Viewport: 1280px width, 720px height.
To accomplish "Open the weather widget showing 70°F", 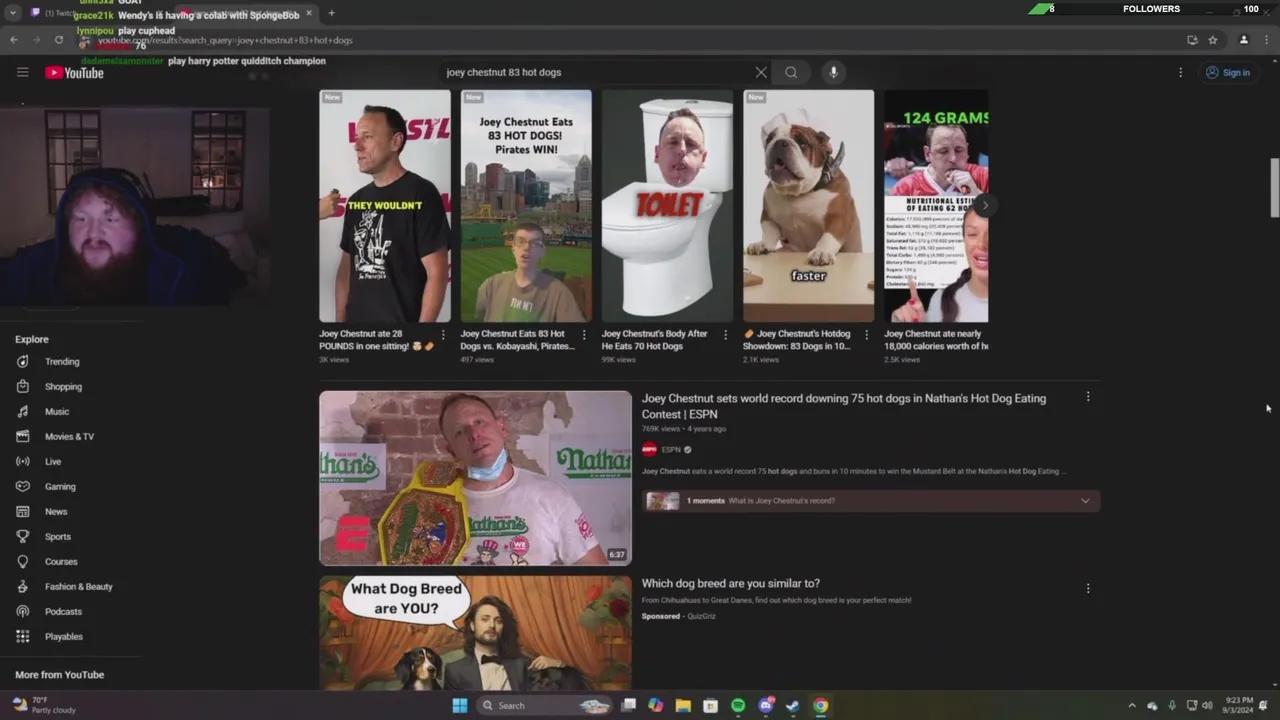I will pos(44,705).
